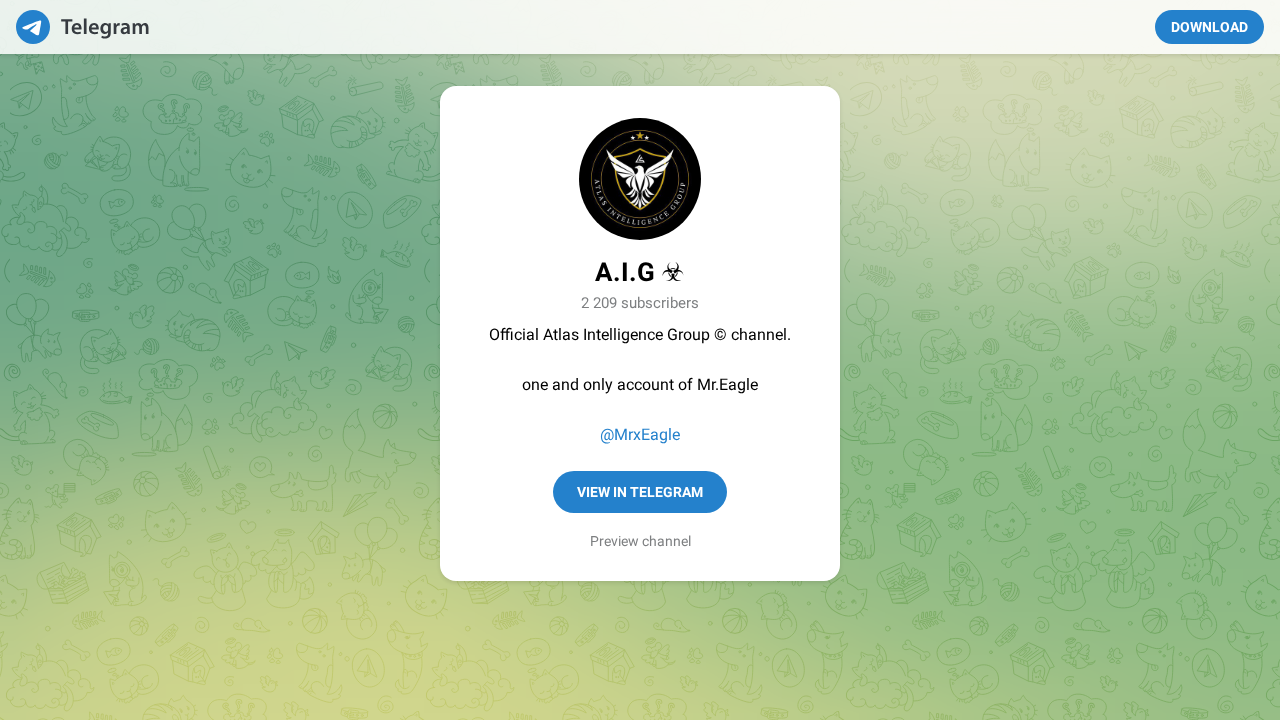Click the word 'Mr.Eagle' in the description
1280x720 pixels.
point(727,385)
